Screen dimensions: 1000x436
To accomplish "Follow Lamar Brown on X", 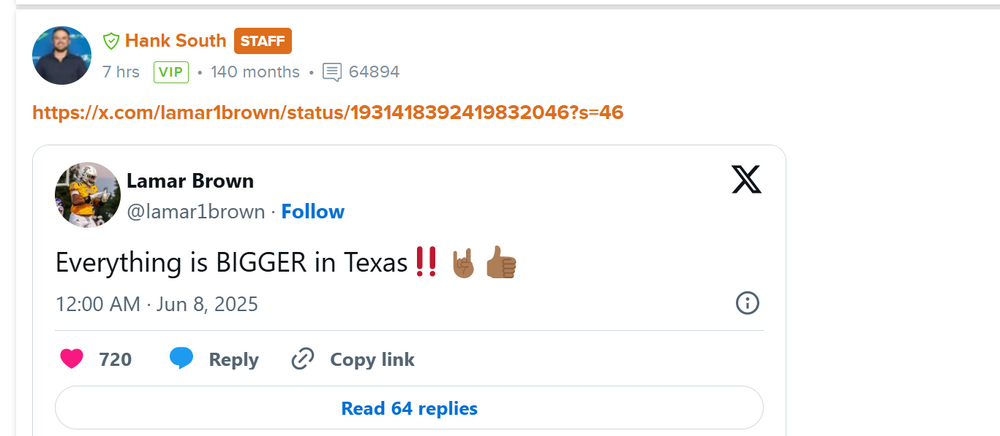I will (313, 212).
